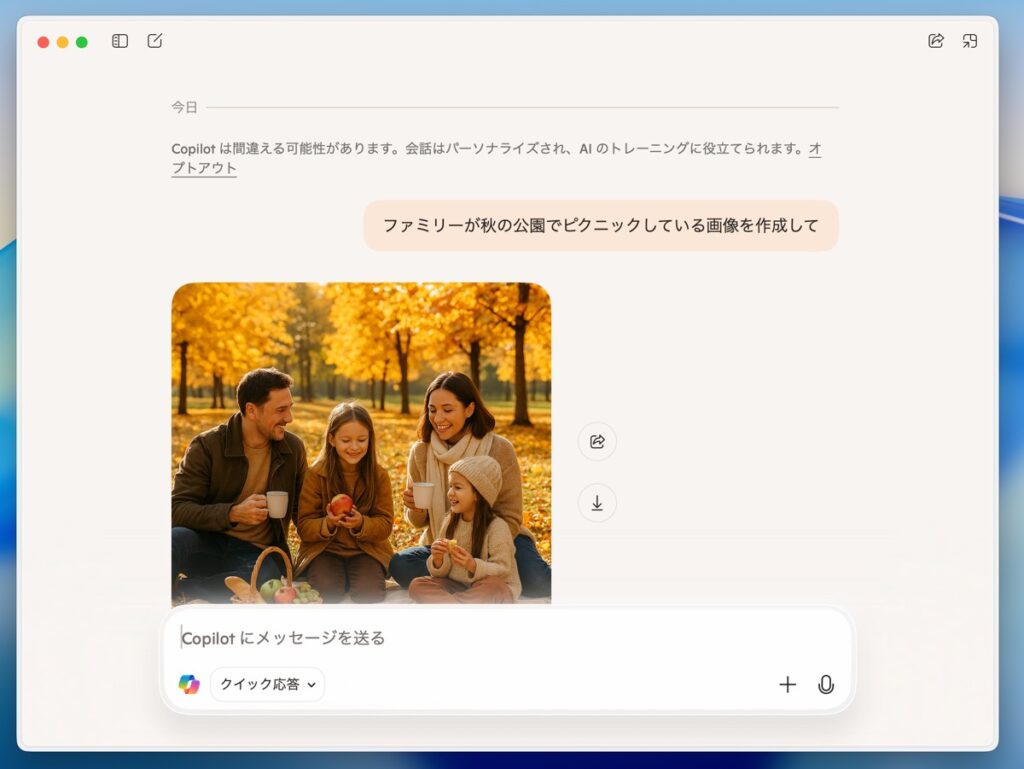Download the generated picnic image
This screenshot has width=1024, height=769.
click(597, 503)
